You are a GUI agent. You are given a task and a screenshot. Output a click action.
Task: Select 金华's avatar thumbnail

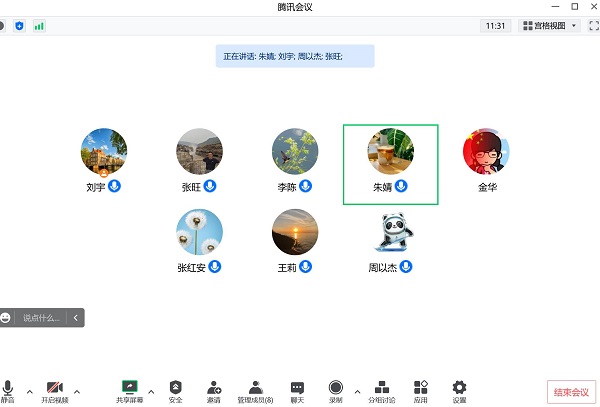click(484, 152)
